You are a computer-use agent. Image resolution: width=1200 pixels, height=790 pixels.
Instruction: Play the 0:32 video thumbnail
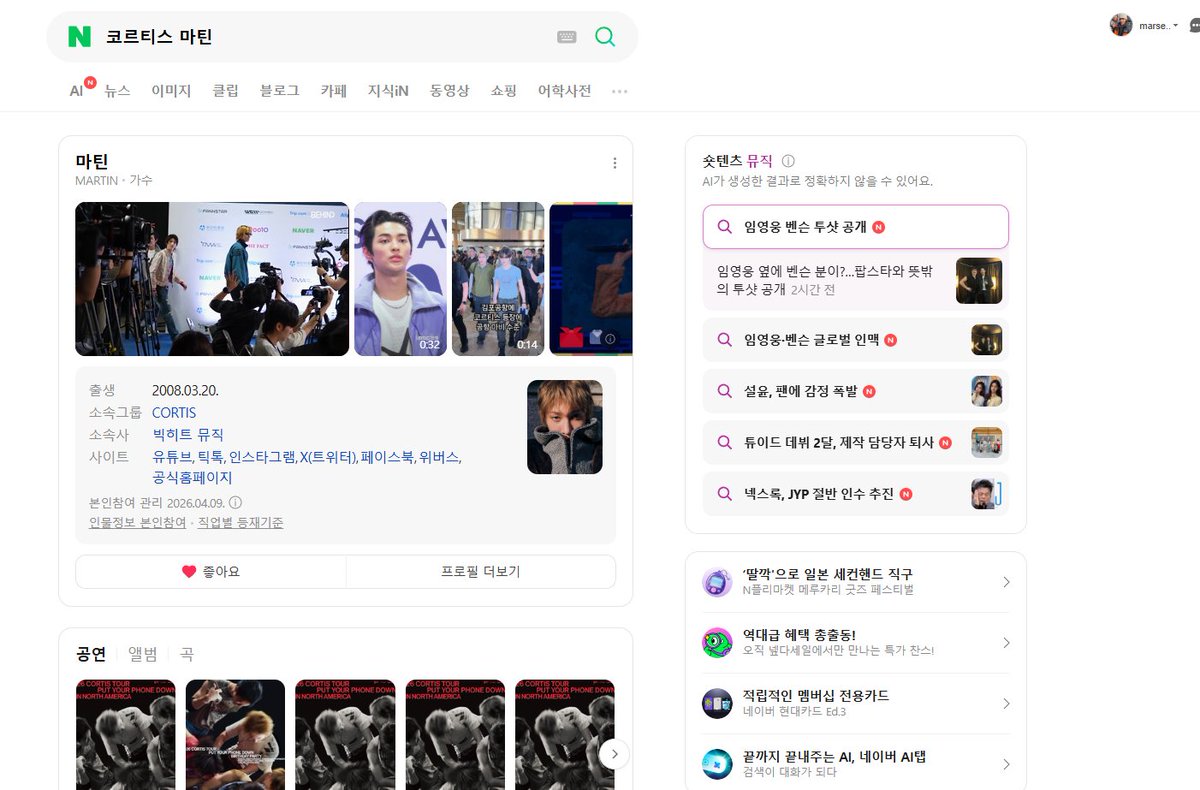pos(400,279)
